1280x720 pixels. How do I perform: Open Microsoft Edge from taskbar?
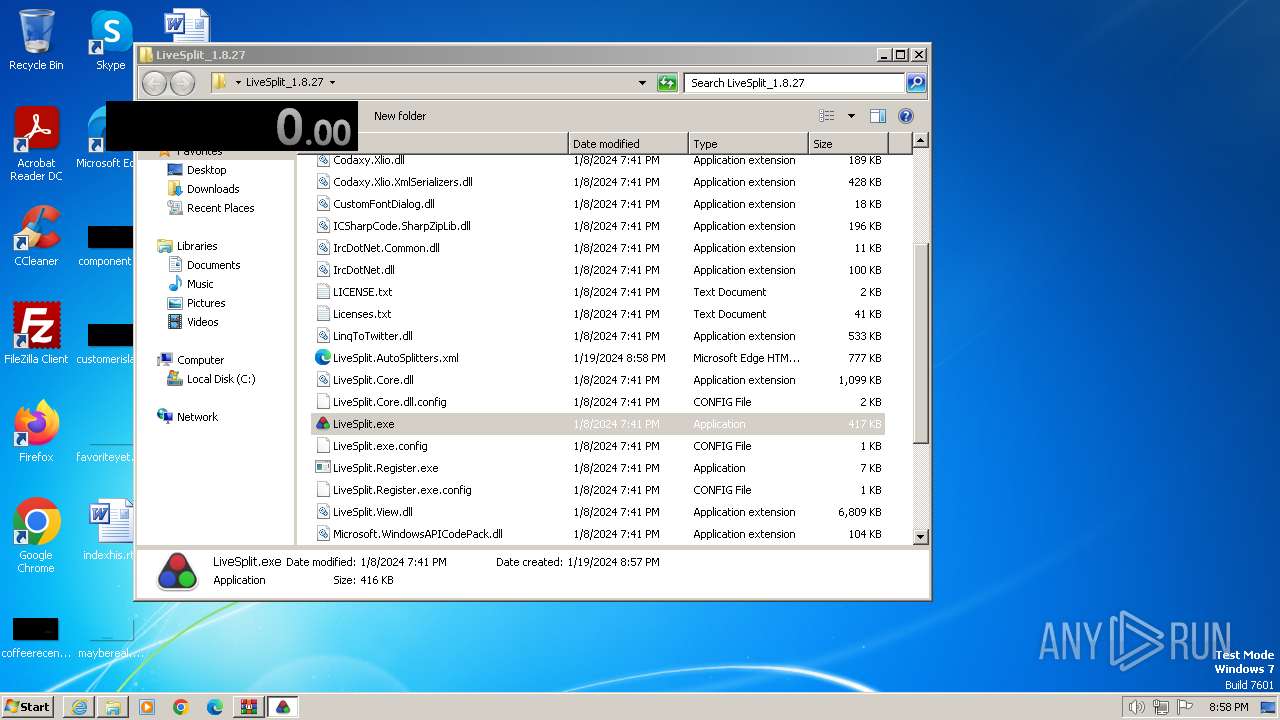pos(215,707)
